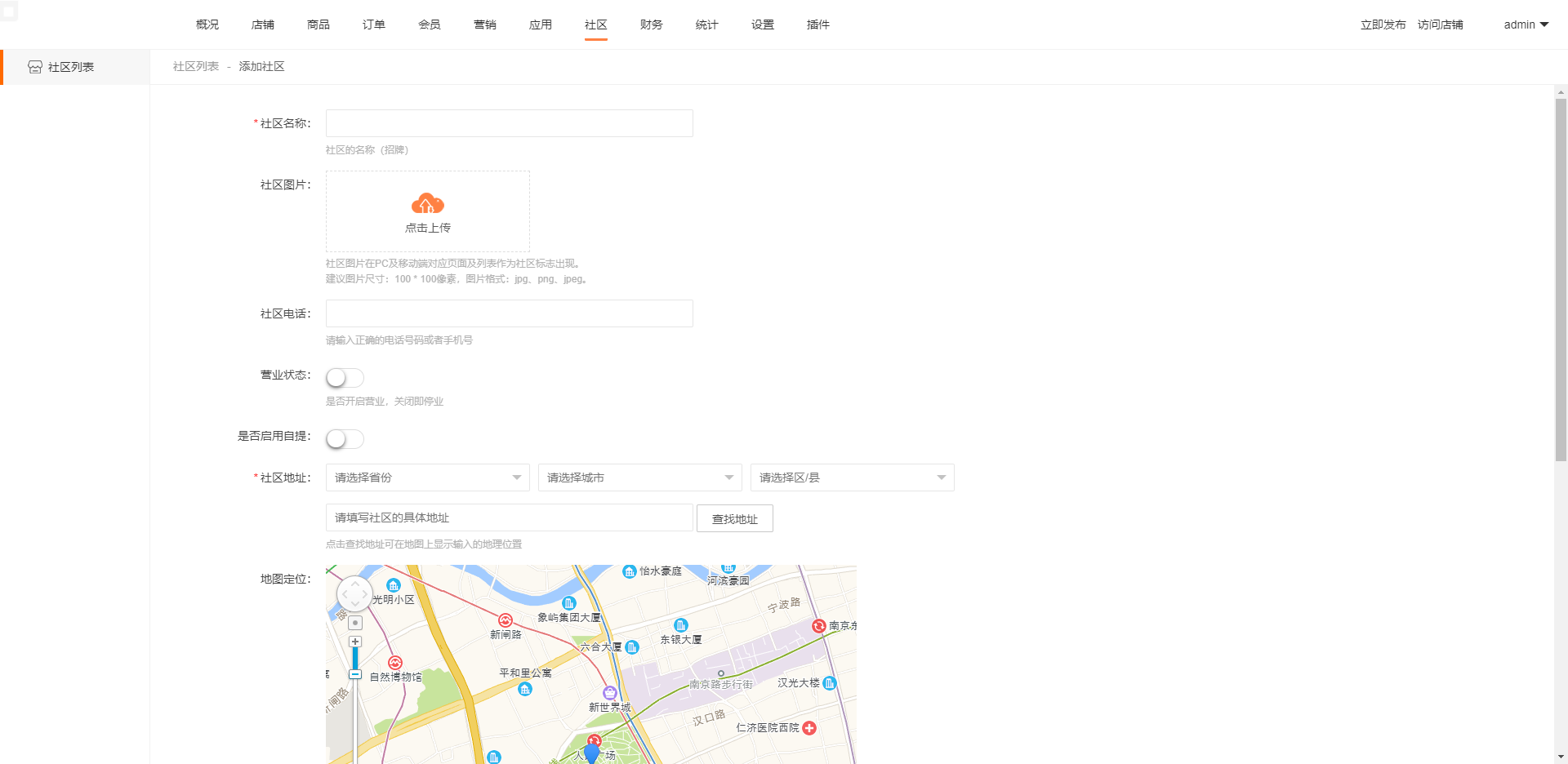Viewport: 1568px width, 764px height.
Task: Click the 社区名称 input field
Action: click(508, 123)
